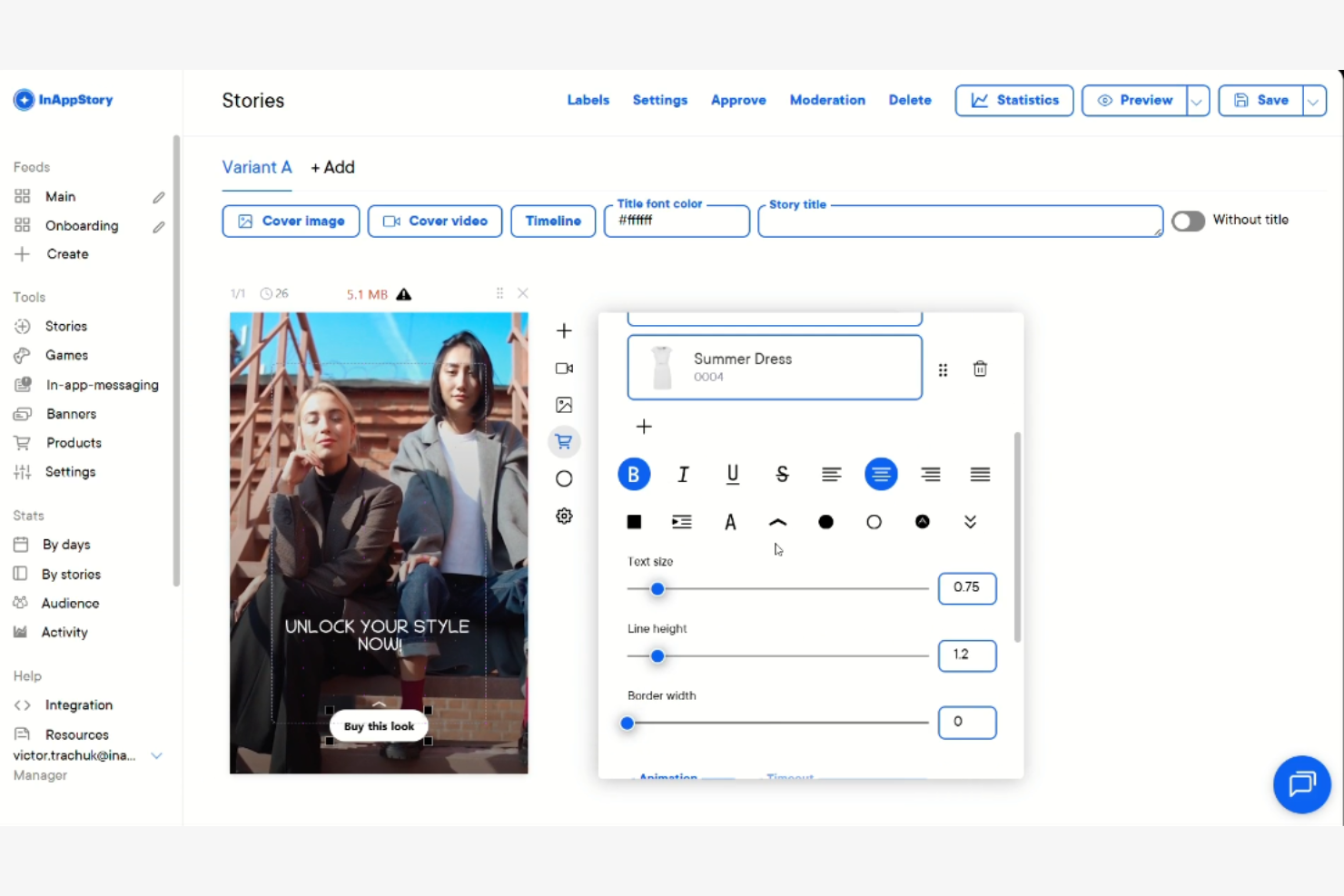Open the Games section in the Tools sidebar
Screen dimensions: 1344x896
tap(64, 355)
